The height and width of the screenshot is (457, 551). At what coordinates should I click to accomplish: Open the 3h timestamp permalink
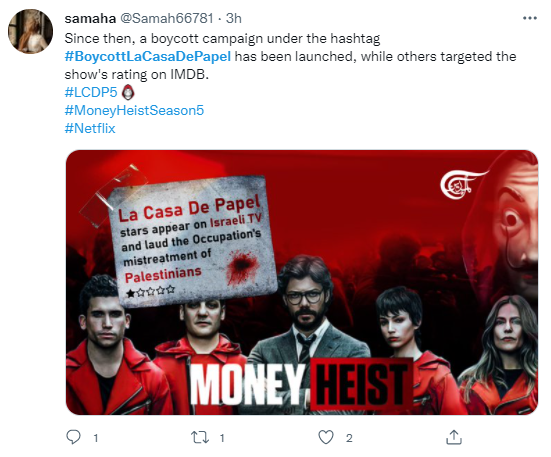[x=234, y=18]
